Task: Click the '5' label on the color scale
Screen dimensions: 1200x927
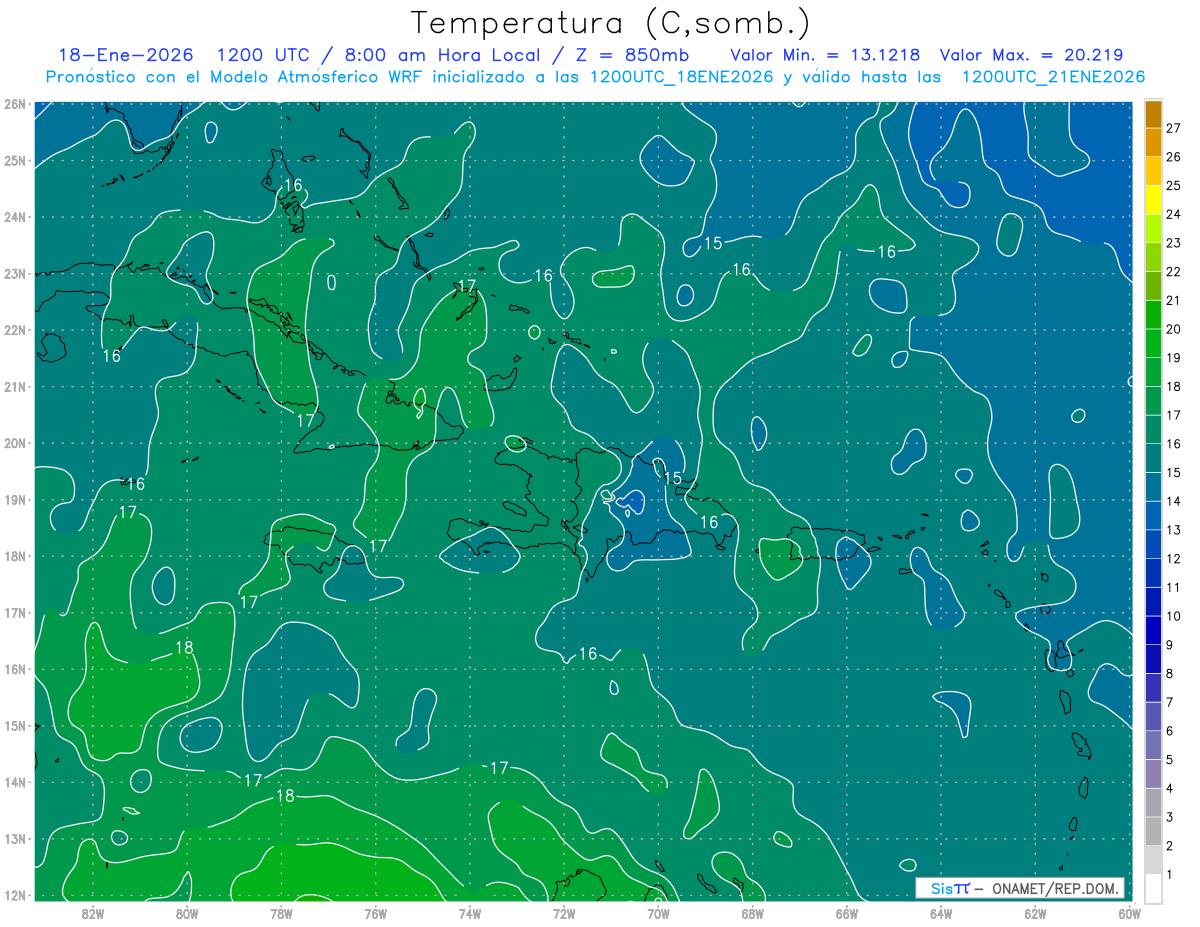Action: [x=1171, y=760]
